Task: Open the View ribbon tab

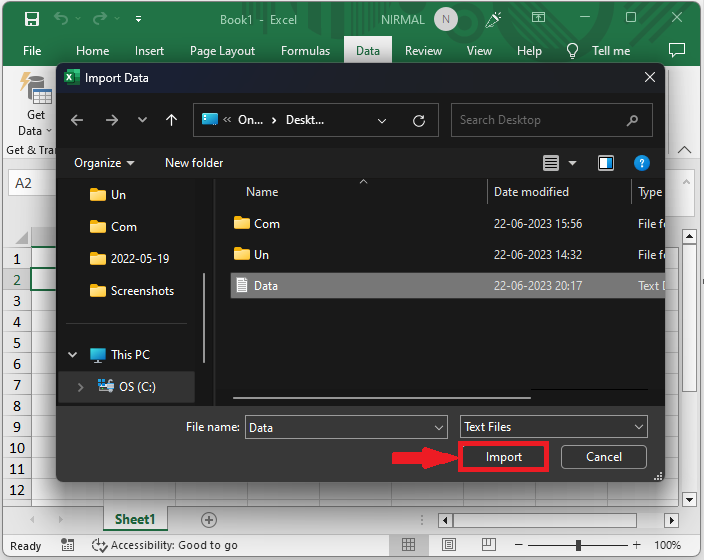Action: pyautogui.click(x=479, y=51)
